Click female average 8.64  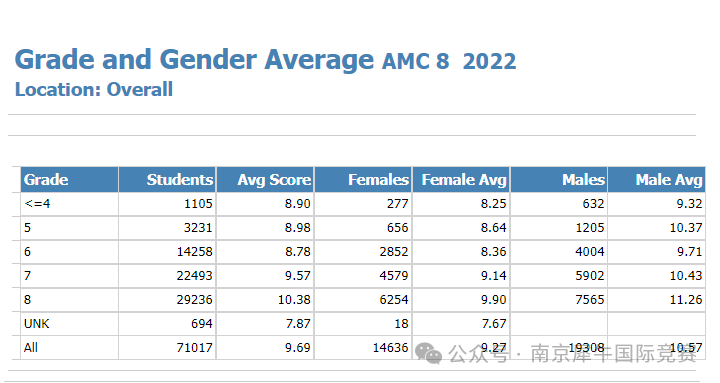tap(494, 227)
